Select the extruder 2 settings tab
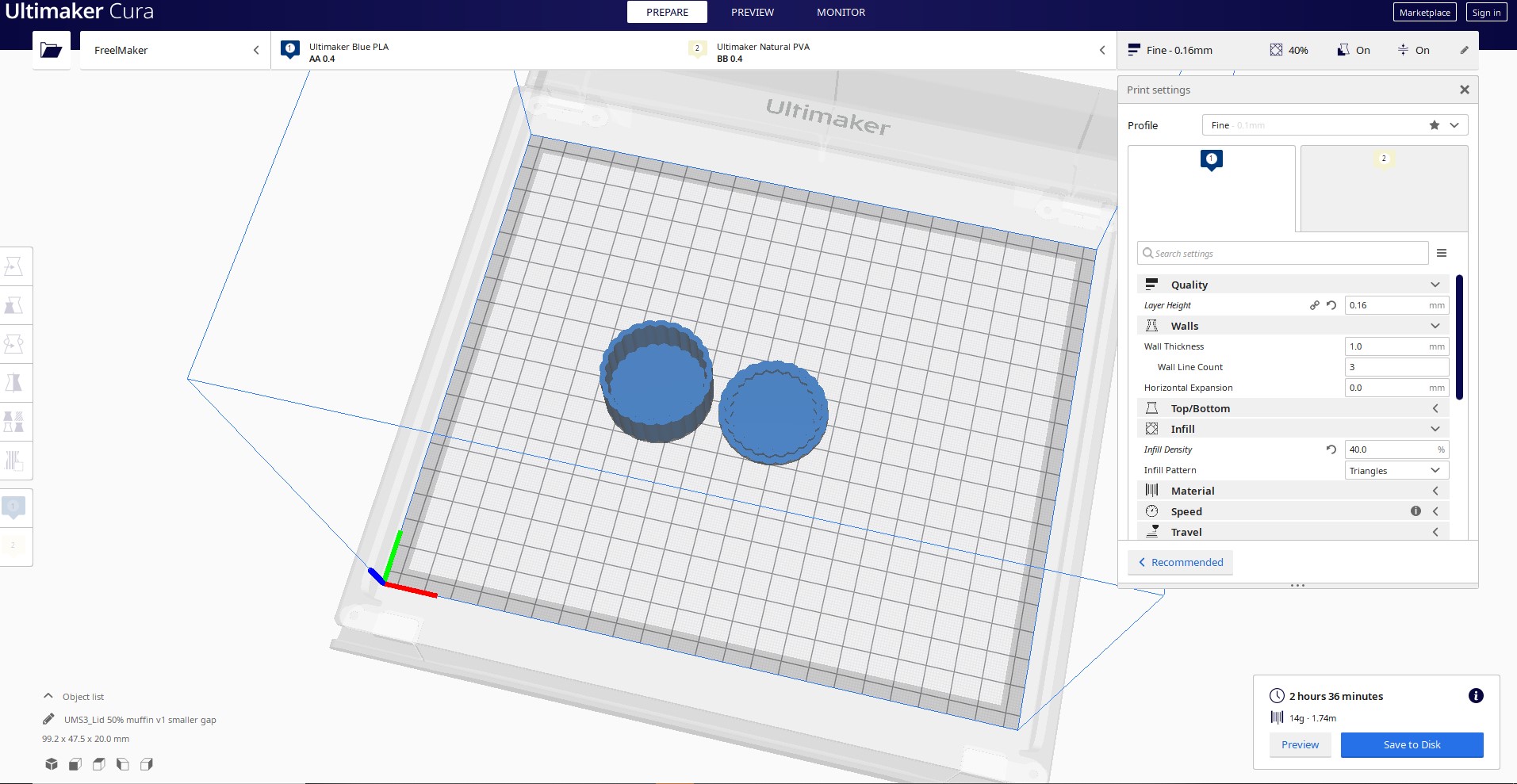Image resolution: width=1517 pixels, height=784 pixels. pos(1385,188)
